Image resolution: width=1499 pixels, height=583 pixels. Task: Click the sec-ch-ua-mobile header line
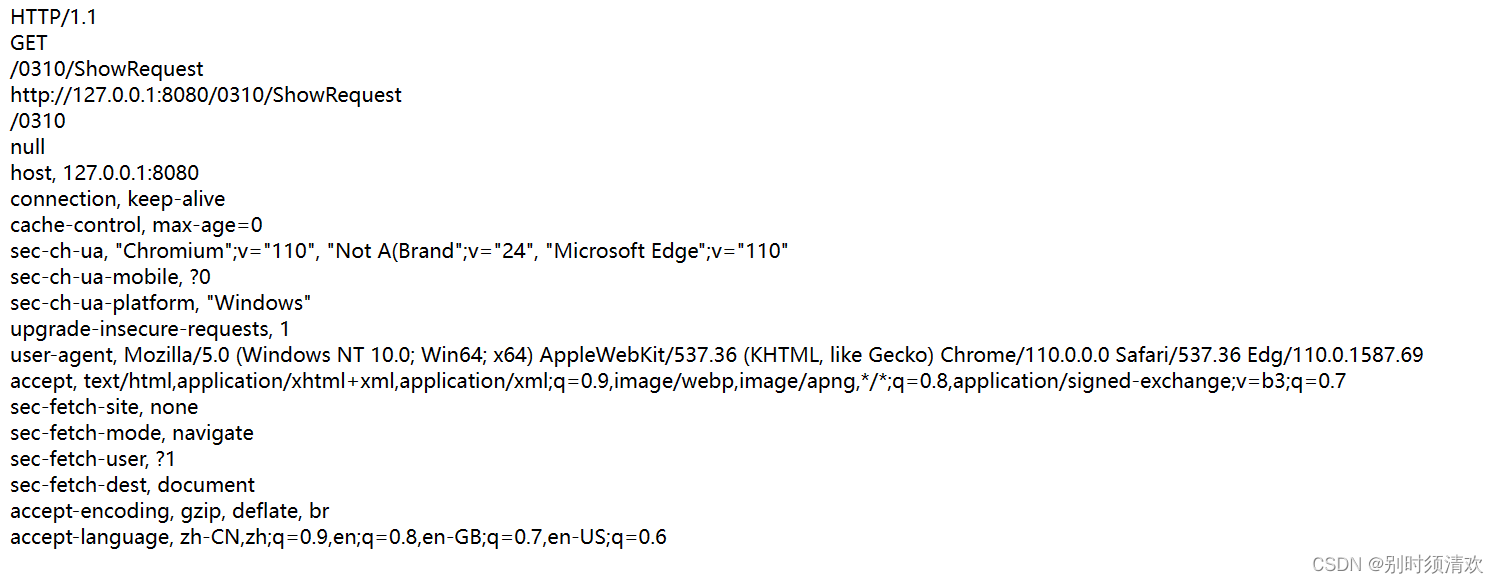pos(111,277)
